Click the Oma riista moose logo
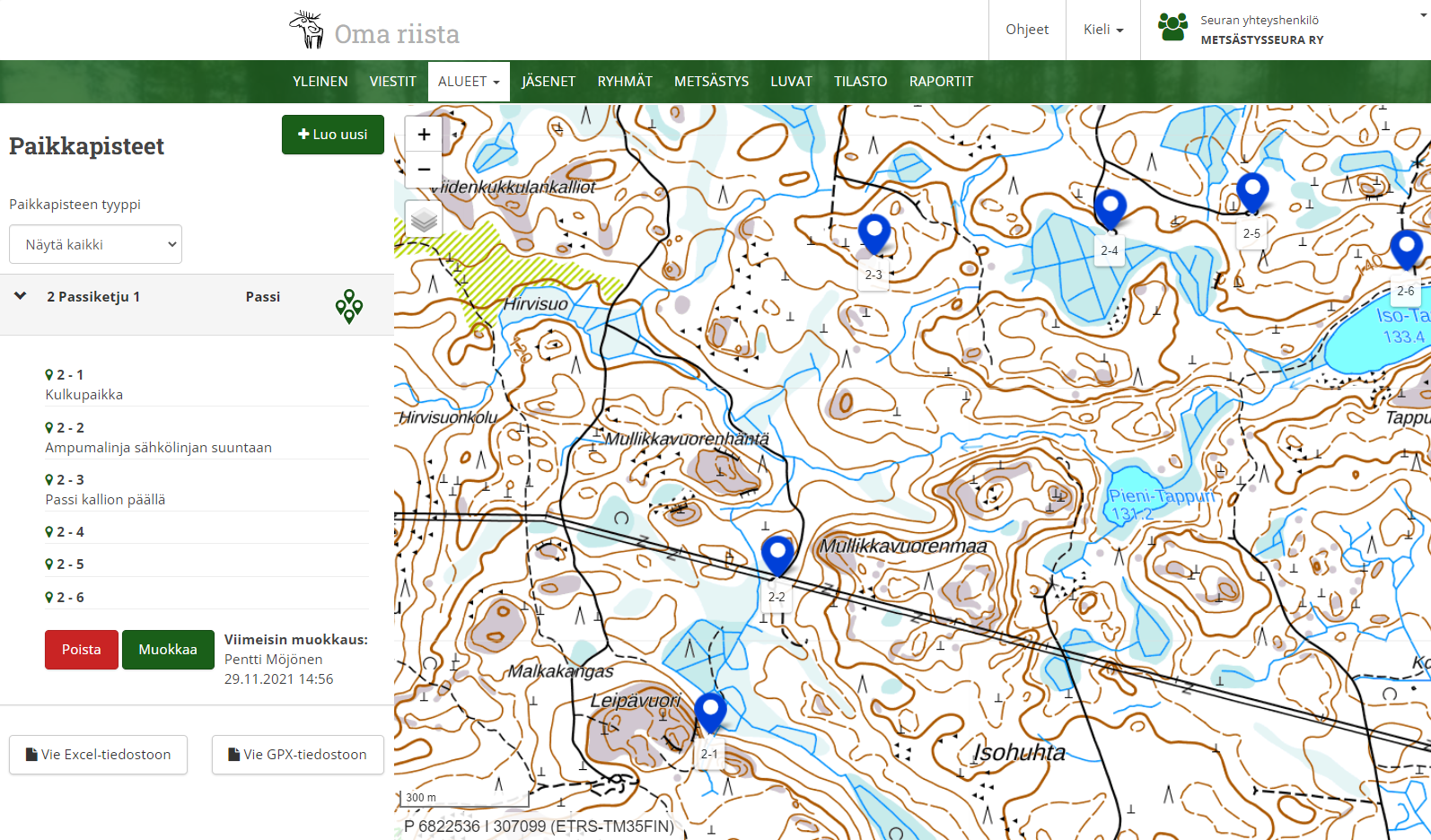Image resolution: width=1431 pixels, height=840 pixels. pos(307,31)
